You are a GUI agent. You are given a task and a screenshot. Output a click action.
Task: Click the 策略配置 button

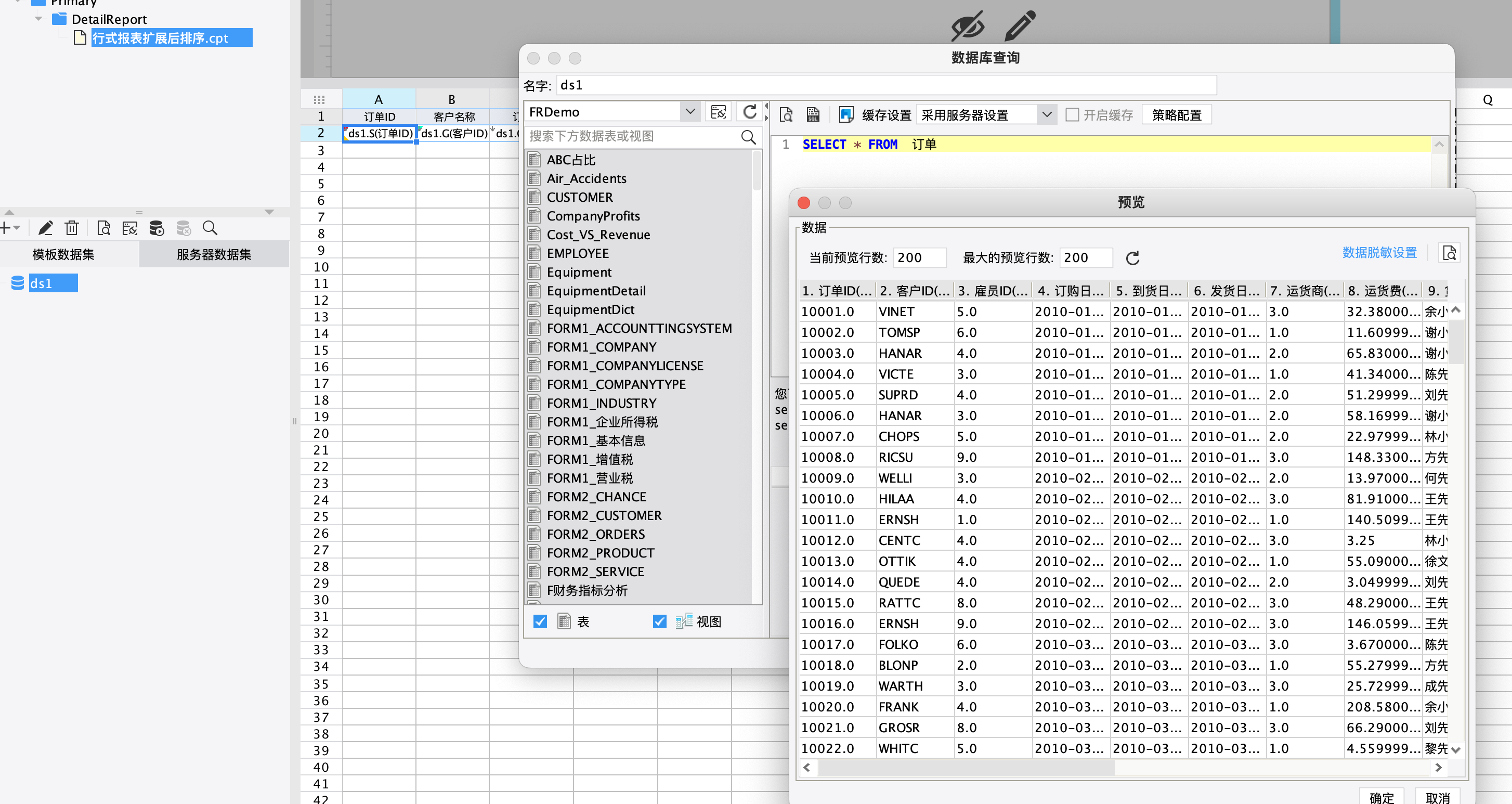[x=1176, y=114]
